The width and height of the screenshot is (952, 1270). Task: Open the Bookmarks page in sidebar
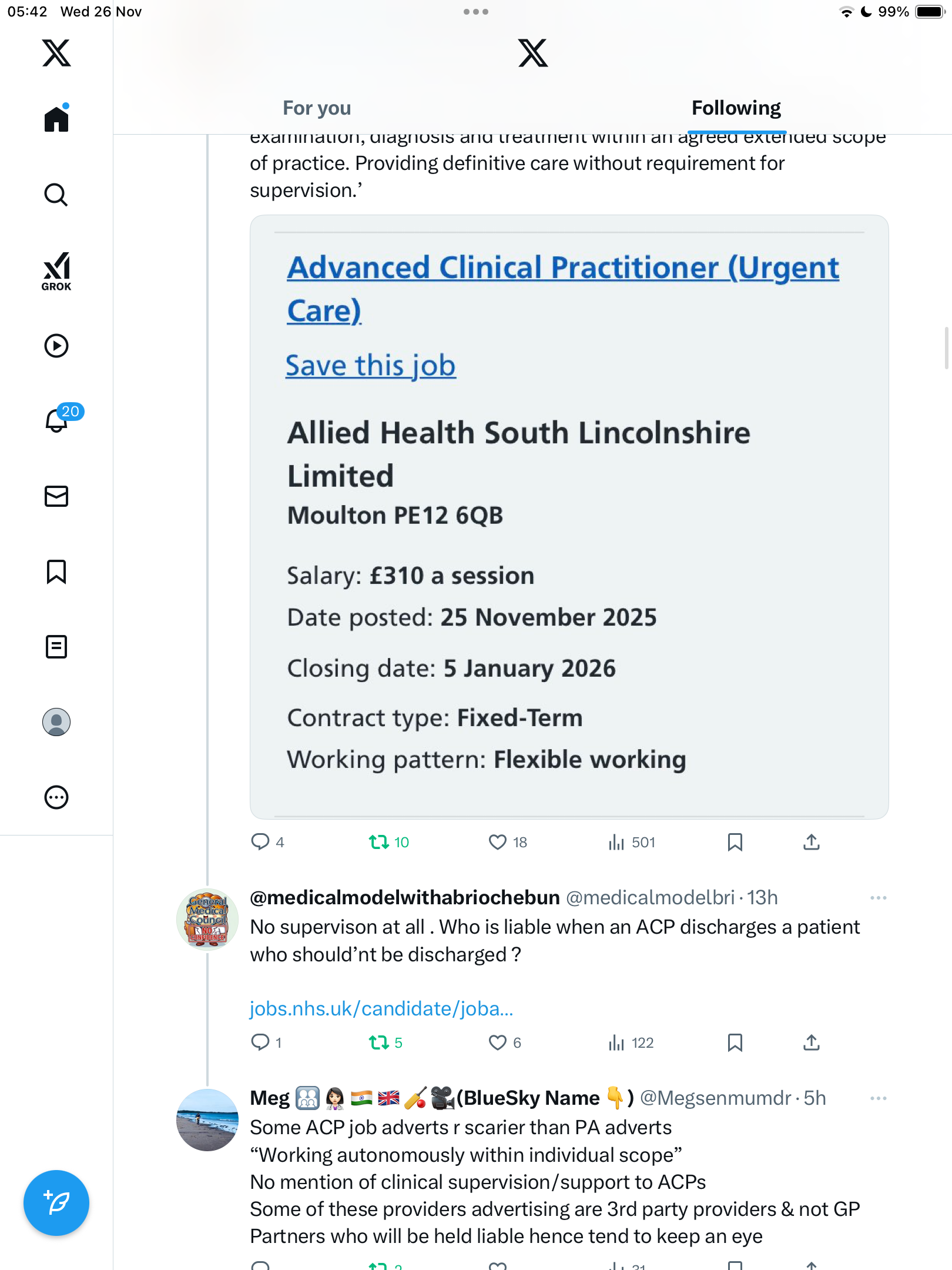point(56,571)
